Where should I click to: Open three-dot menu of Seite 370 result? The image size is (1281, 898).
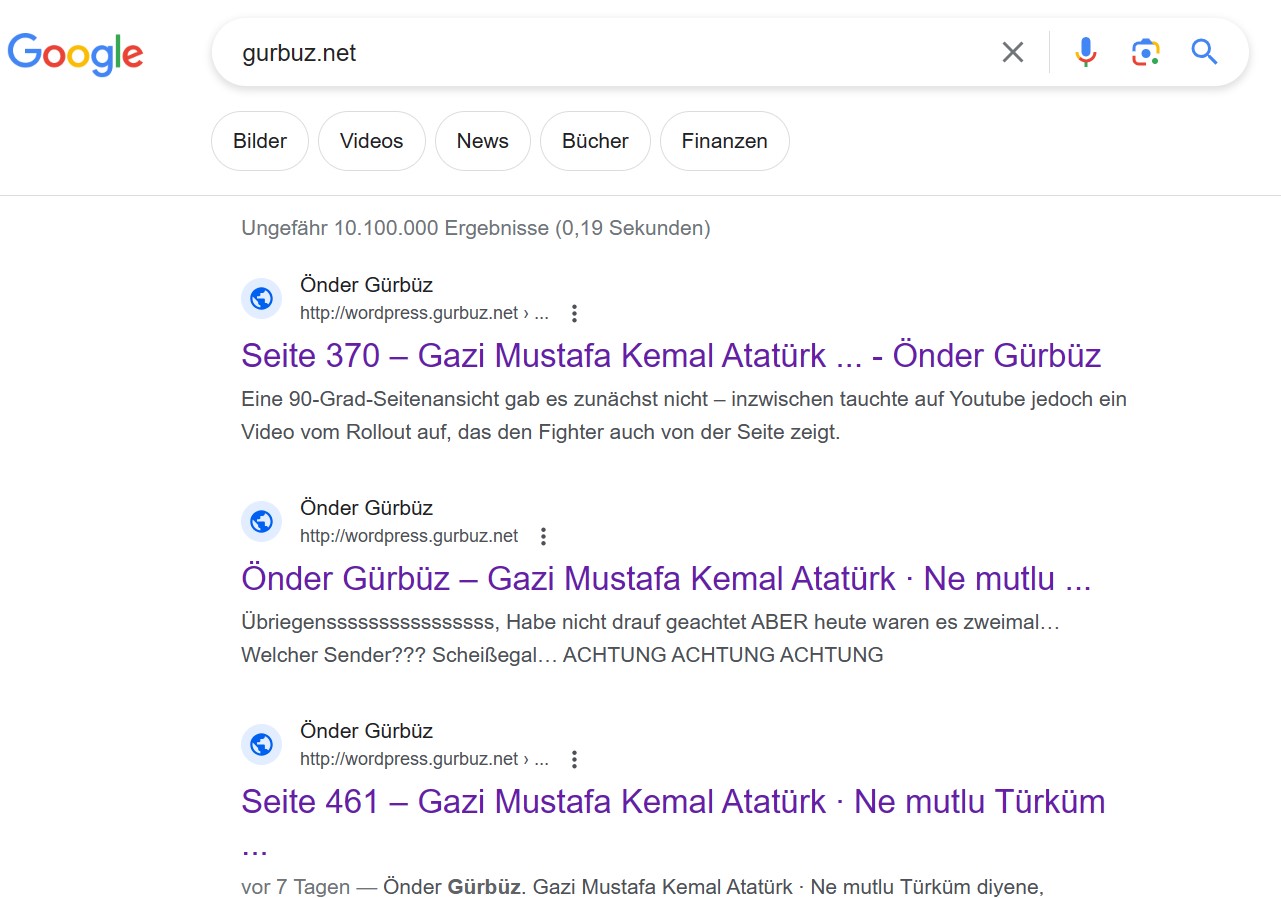574,314
